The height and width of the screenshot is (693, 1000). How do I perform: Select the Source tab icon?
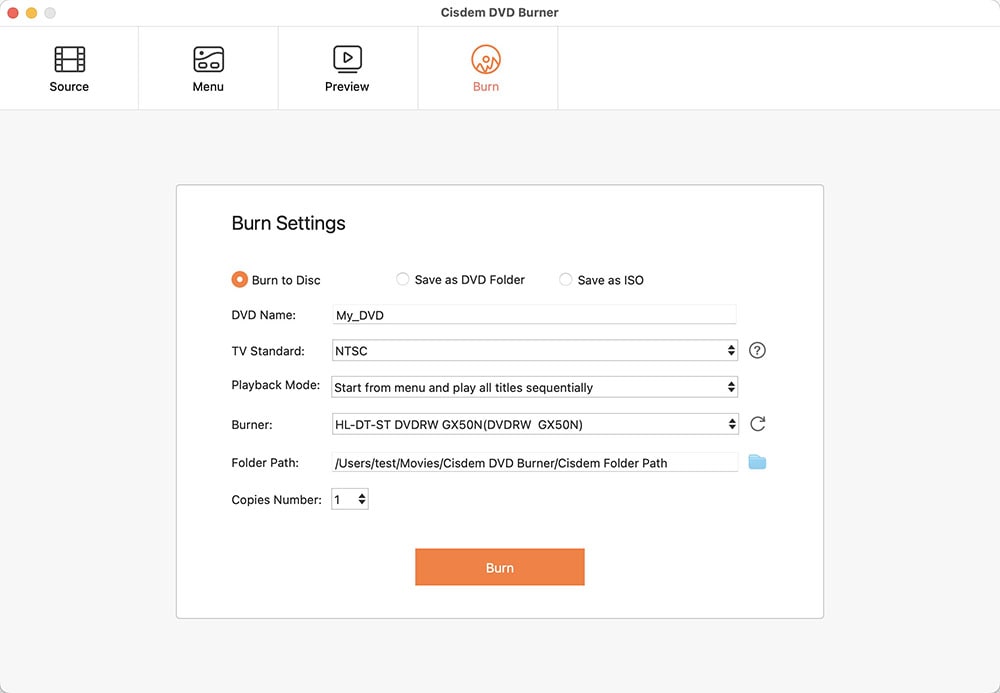(68, 59)
